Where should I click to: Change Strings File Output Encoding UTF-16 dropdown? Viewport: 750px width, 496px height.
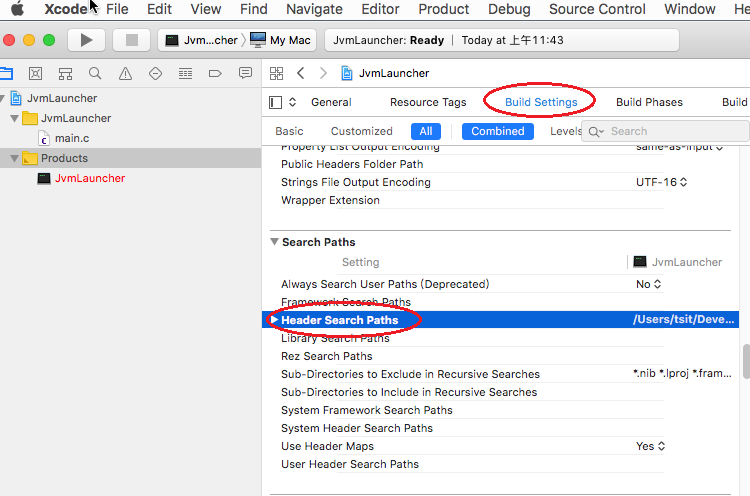(x=661, y=182)
